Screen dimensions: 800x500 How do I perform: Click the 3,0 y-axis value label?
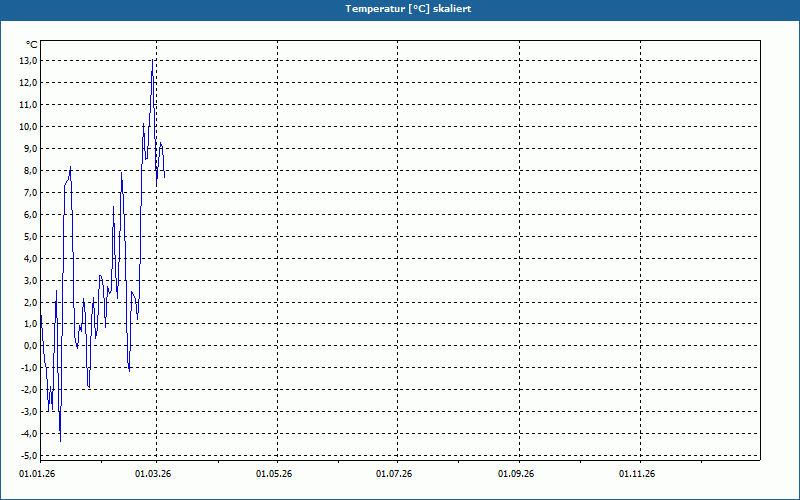pyautogui.click(x=30, y=280)
